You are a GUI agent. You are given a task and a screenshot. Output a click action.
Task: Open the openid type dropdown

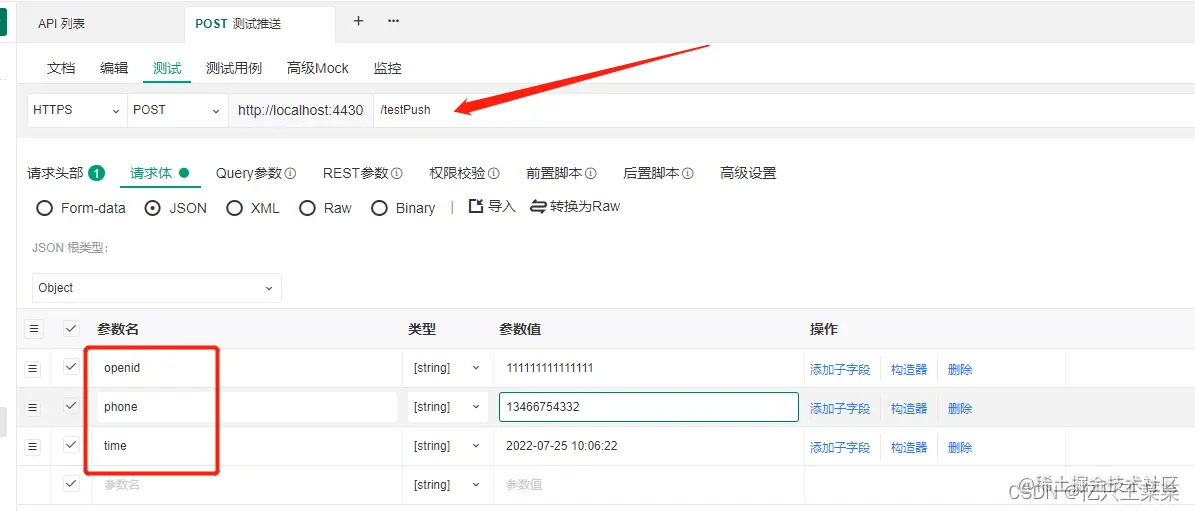(447, 368)
